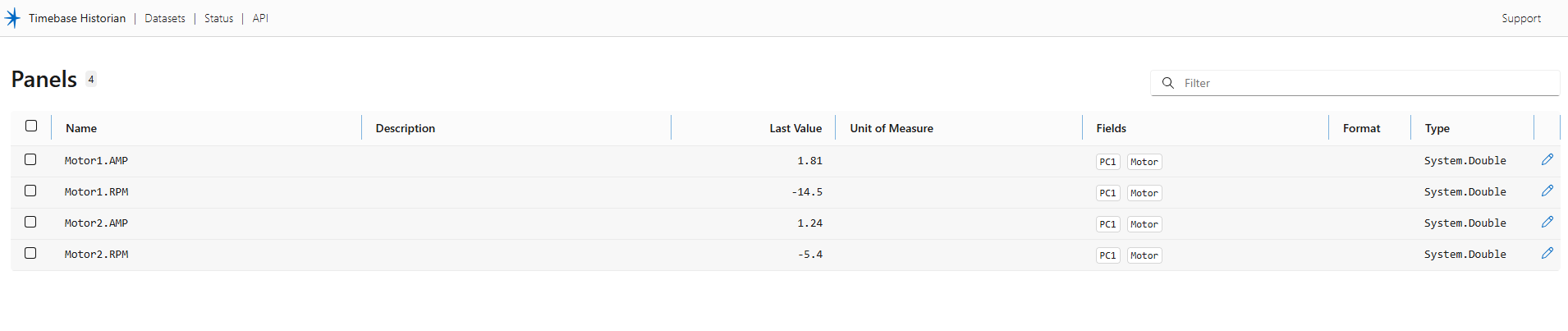The height and width of the screenshot is (331, 1568).
Task: Click the Motor field tag on Motor2.RPM
Action: (x=1144, y=255)
